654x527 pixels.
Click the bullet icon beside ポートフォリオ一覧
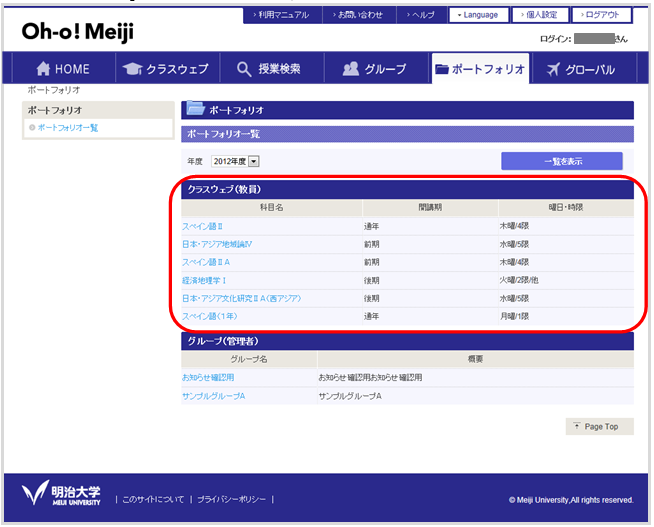pyautogui.click(x=32, y=128)
